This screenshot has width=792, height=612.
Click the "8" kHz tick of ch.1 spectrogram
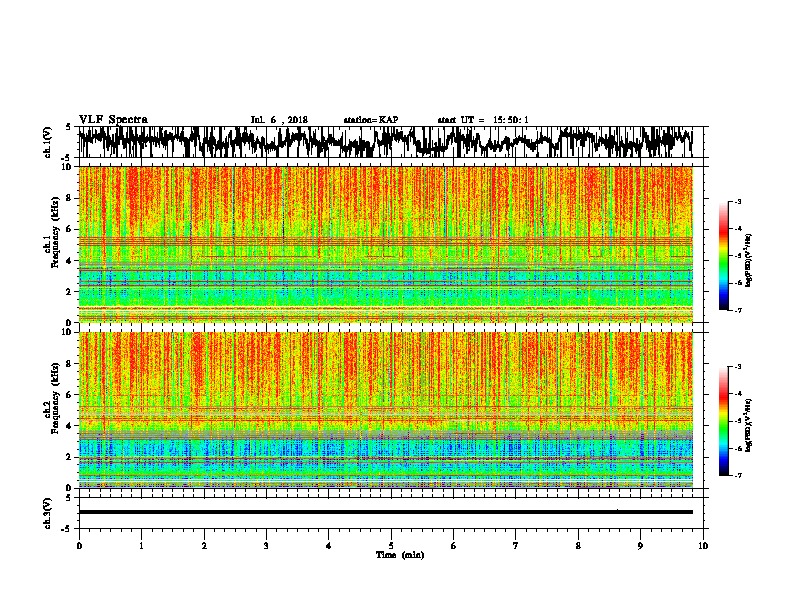coord(69,198)
